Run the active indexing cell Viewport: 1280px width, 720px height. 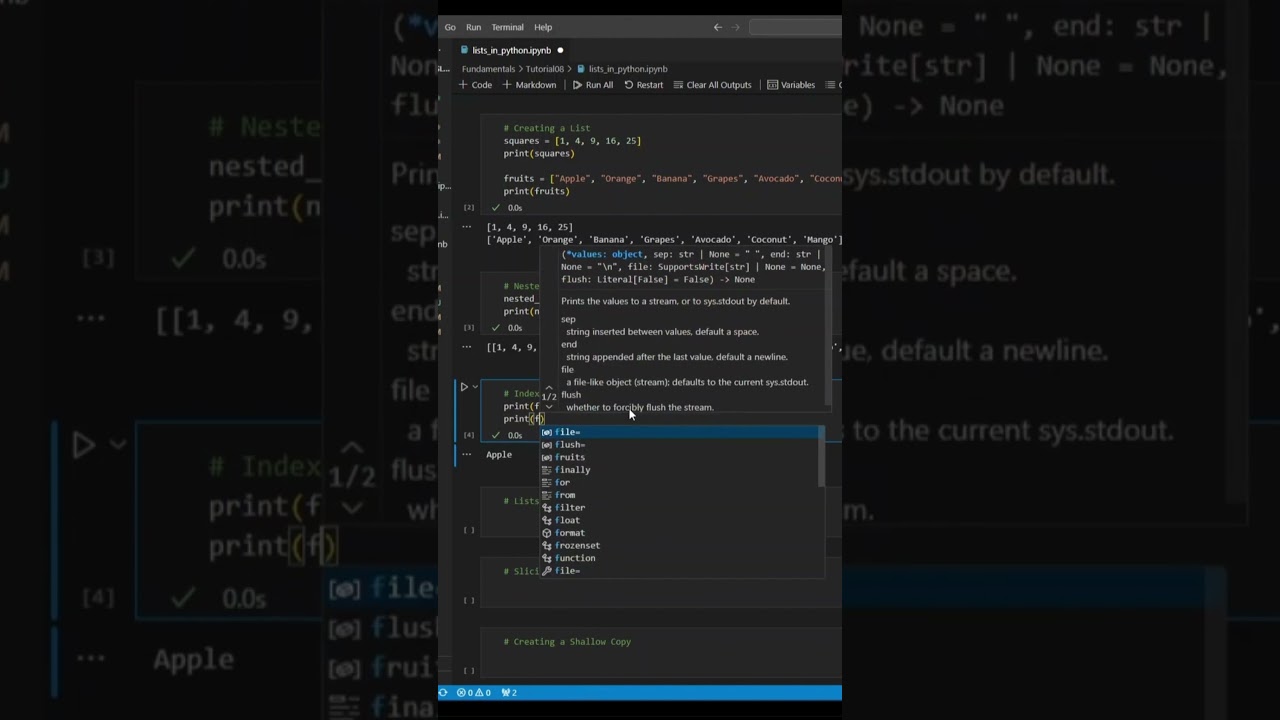coord(464,387)
